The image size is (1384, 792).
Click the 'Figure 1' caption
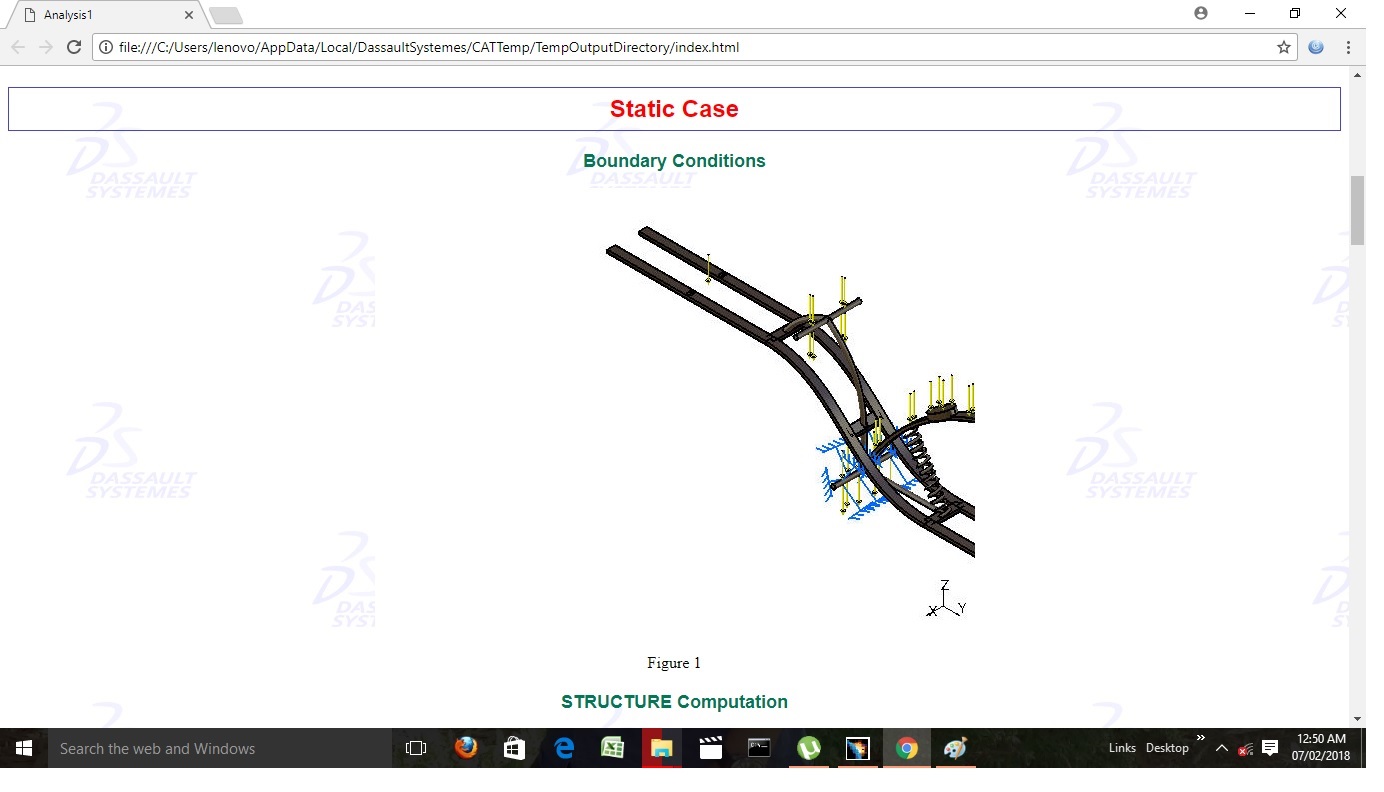coord(674,663)
